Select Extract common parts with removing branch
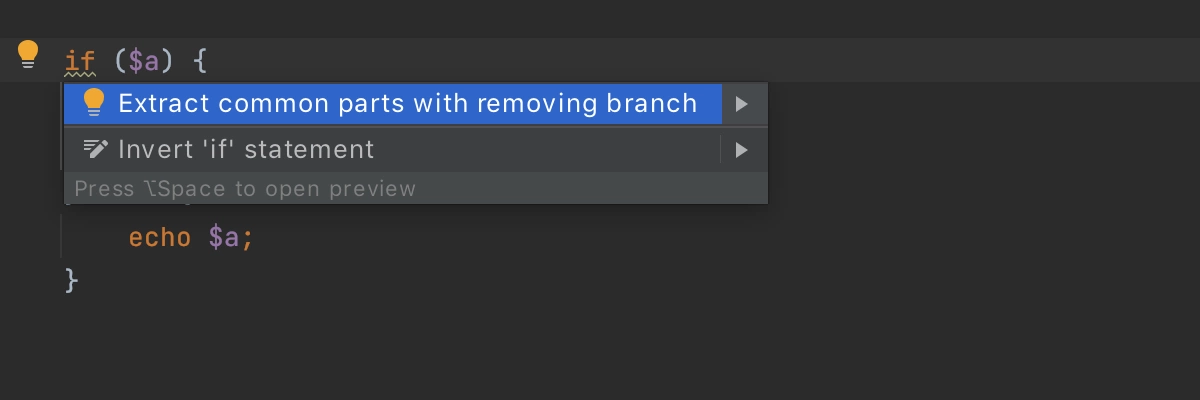 tap(407, 103)
